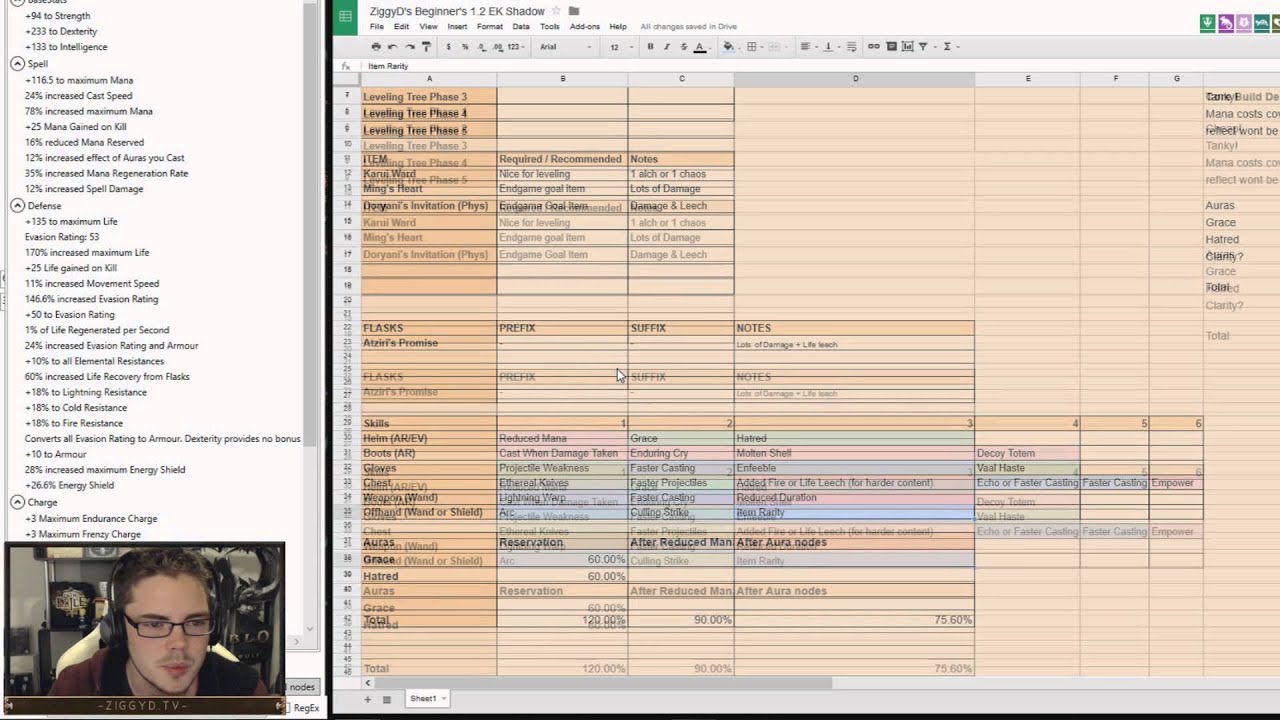Click the Print icon in the toolbar

[376, 47]
